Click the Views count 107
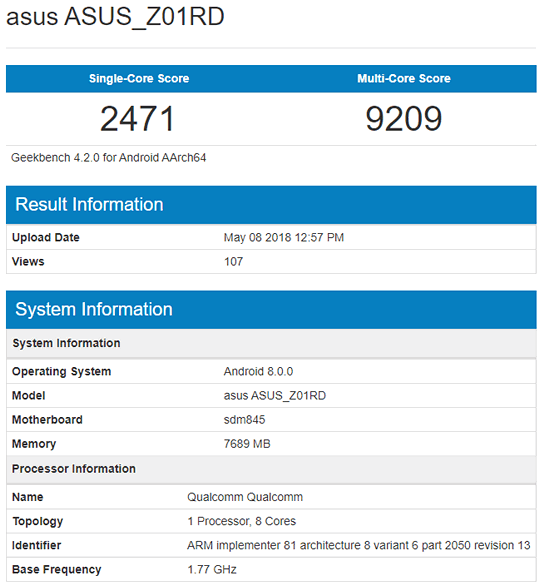The height and width of the screenshot is (586, 540). pos(233,262)
